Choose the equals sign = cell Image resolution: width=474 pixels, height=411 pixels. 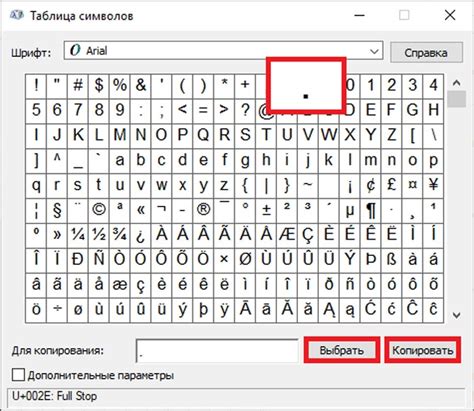tap(203, 111)
